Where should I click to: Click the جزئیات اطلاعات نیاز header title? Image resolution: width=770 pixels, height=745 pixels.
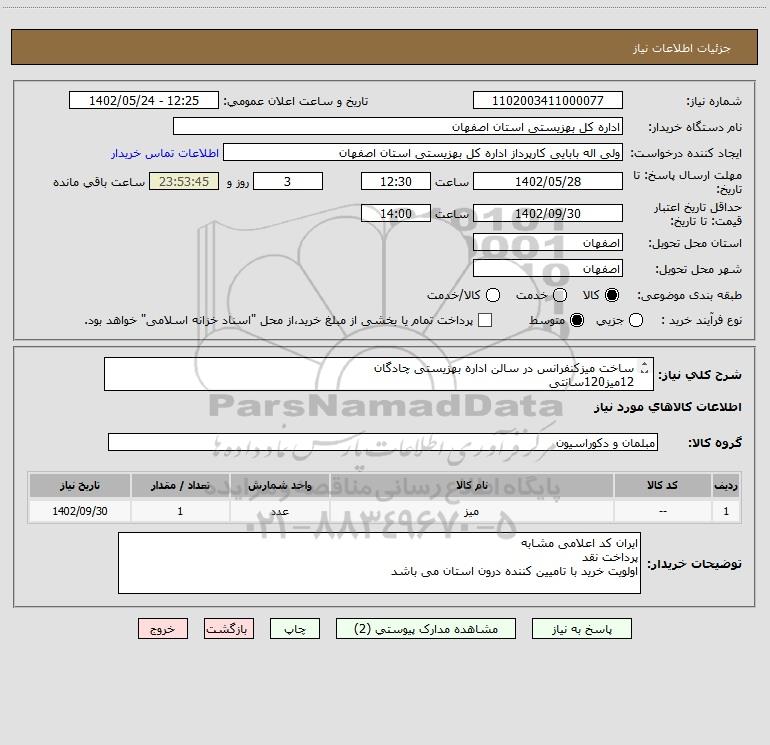(682, 48)
